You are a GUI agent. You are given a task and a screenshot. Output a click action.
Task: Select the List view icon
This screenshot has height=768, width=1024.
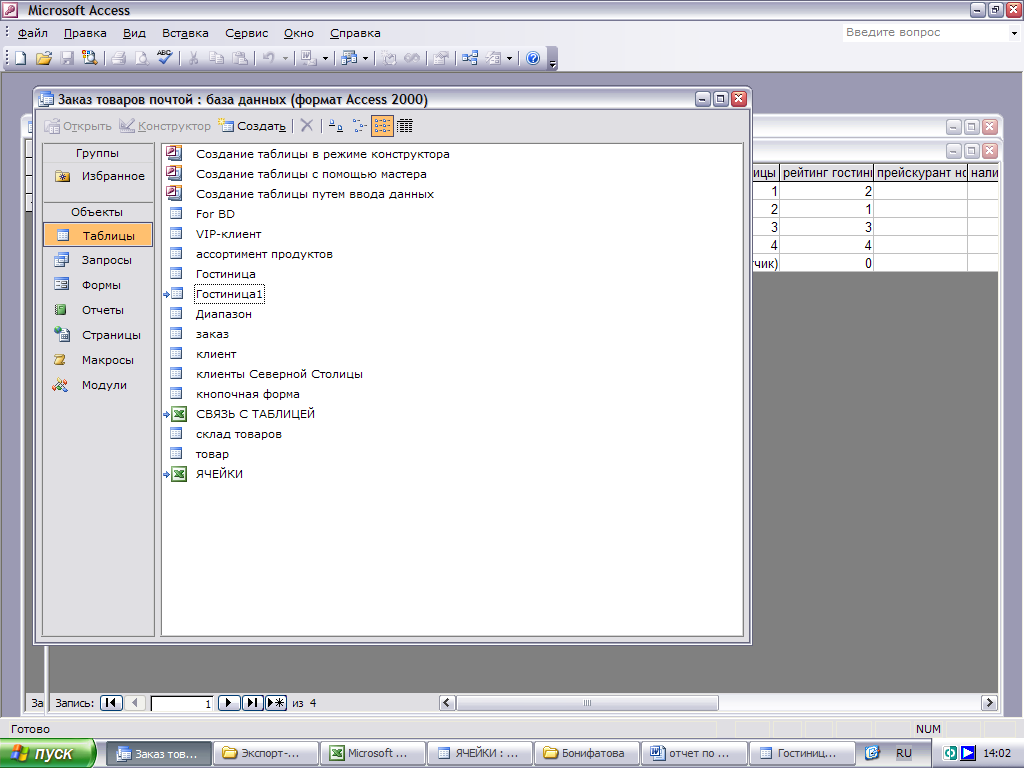point(382,125)
